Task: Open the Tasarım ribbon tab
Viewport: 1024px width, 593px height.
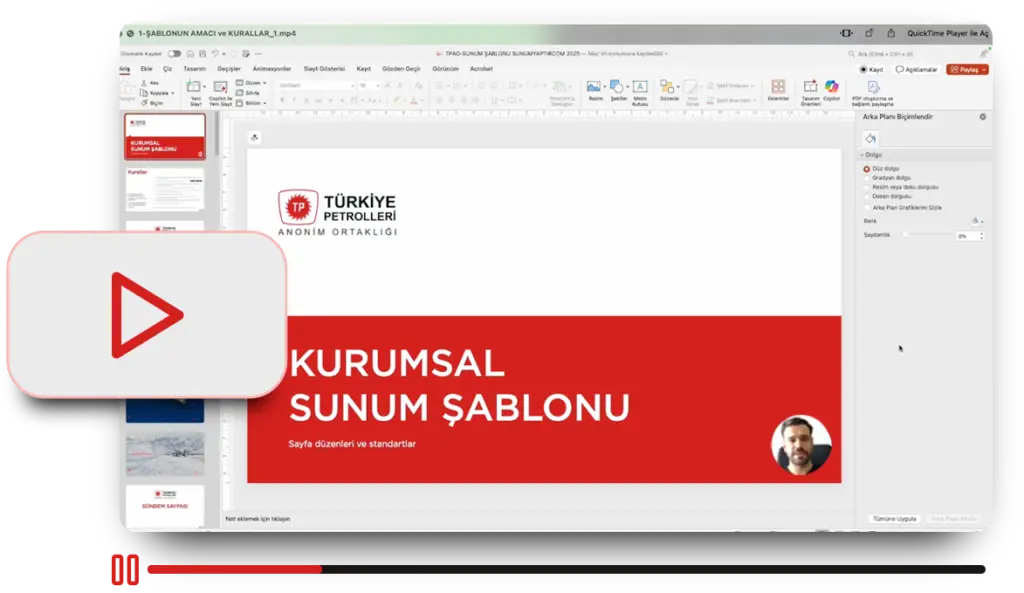Action: tap(194, 69)
